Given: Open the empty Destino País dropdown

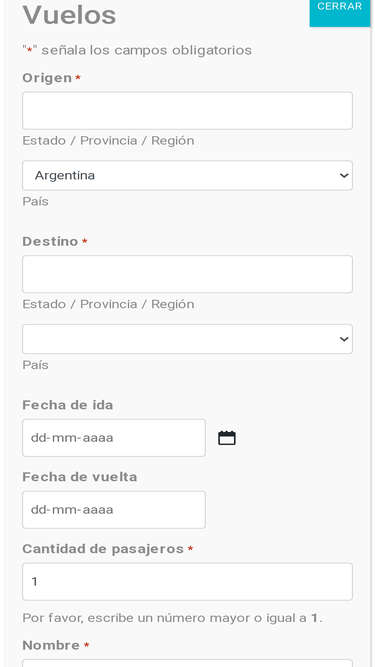Looking at the screenshot, I should point(187,339).
